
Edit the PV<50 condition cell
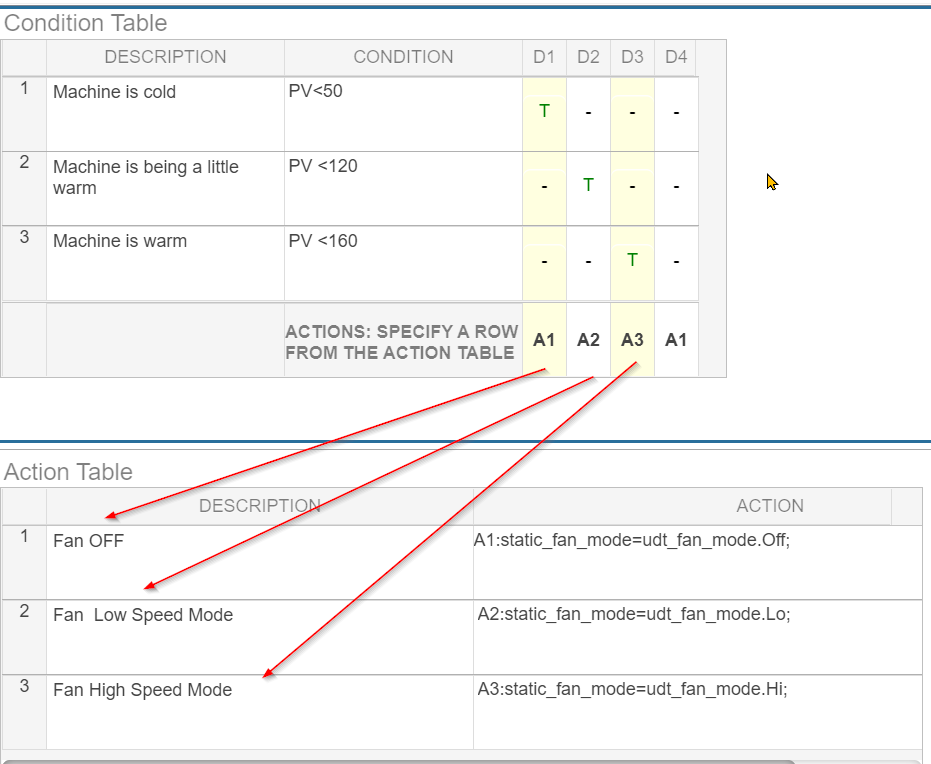pos(403,114)
